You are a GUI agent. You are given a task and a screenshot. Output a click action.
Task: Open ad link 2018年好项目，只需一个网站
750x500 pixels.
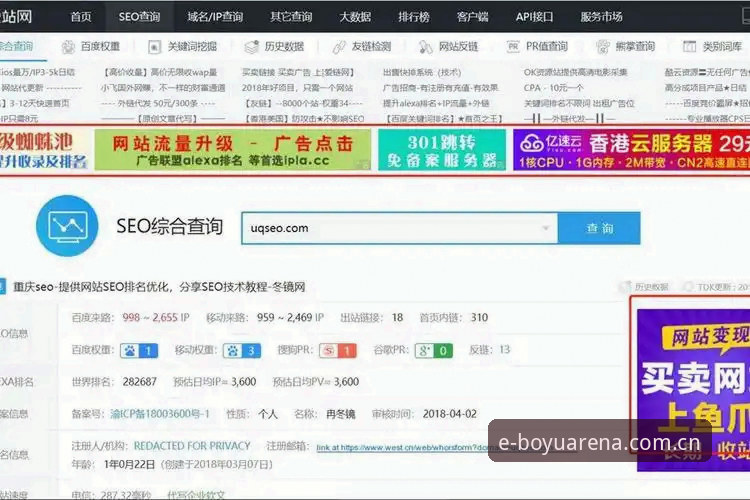click(x=297, y=88)
